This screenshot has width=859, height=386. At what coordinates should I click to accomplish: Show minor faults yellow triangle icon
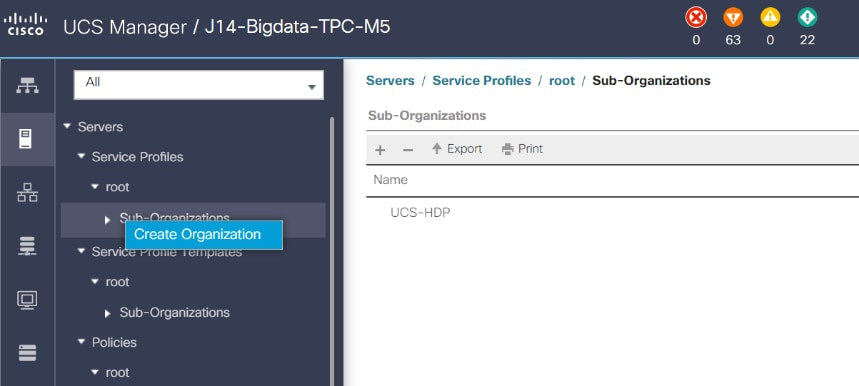point(770,18)
